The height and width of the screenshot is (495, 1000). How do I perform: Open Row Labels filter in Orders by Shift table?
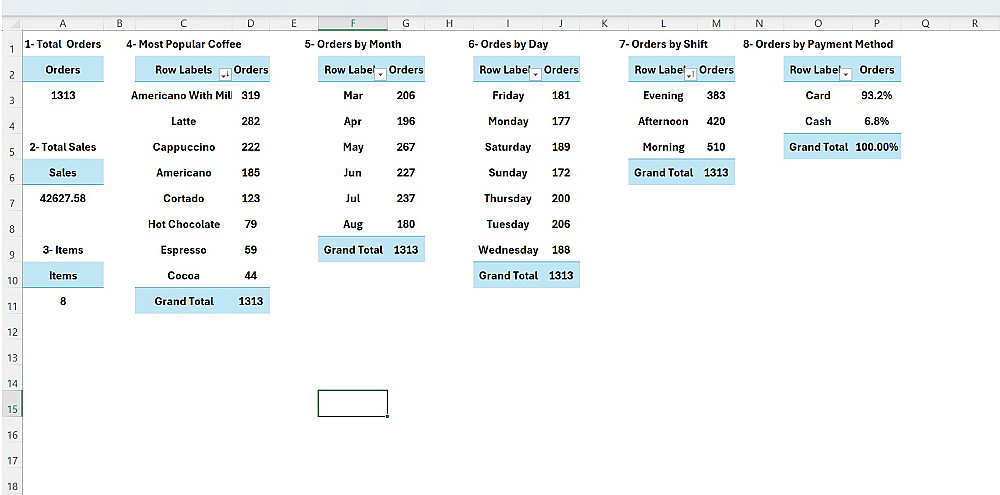pyautogui.click(x=691, y=75)
